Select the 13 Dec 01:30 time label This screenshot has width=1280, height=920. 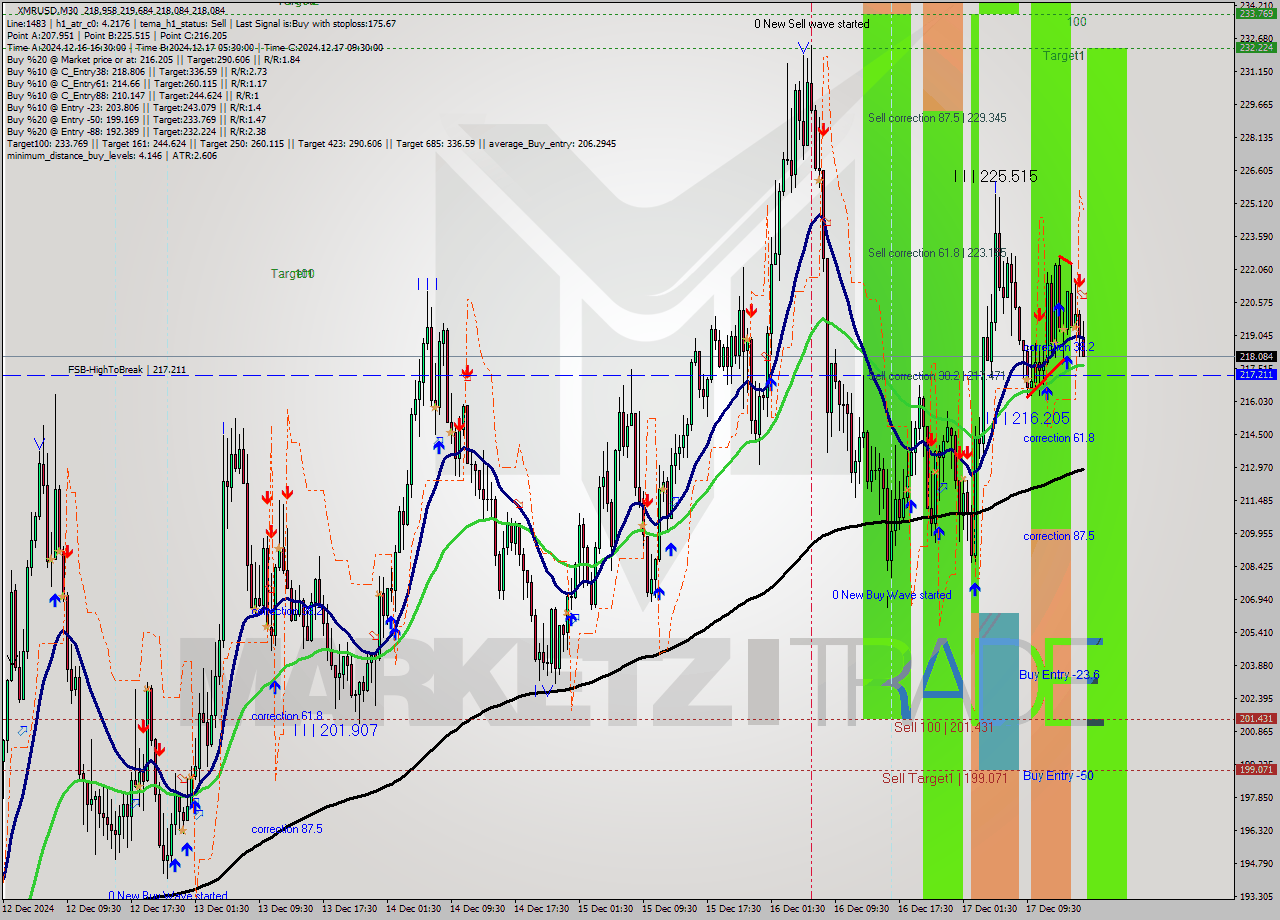(x=221, y=909)
